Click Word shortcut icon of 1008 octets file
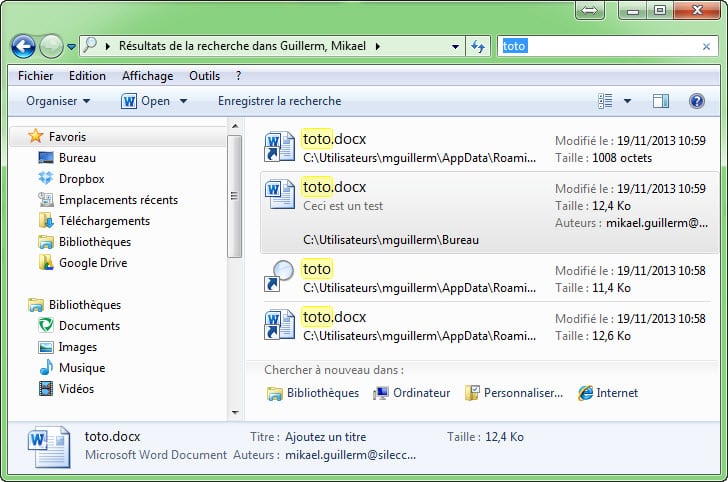This screenshot has height=482, width=728. (x=280, y=146)
